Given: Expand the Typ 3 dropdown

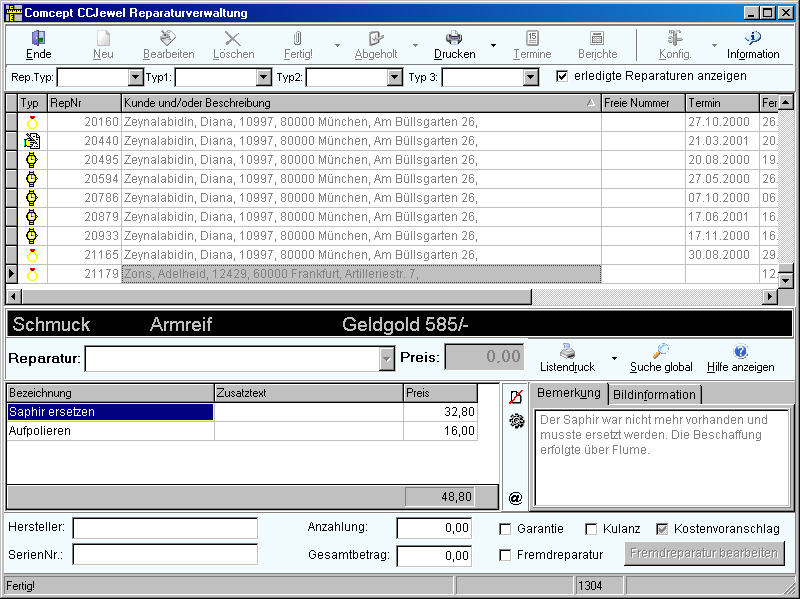Looking at the screenshot, I should [x=531, y=77].
